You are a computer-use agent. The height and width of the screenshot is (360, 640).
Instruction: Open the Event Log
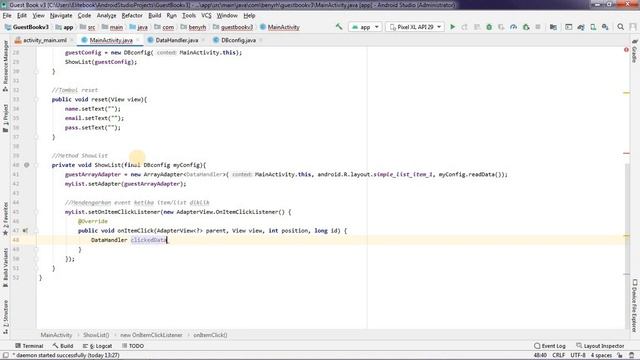(x=549, y=346)
